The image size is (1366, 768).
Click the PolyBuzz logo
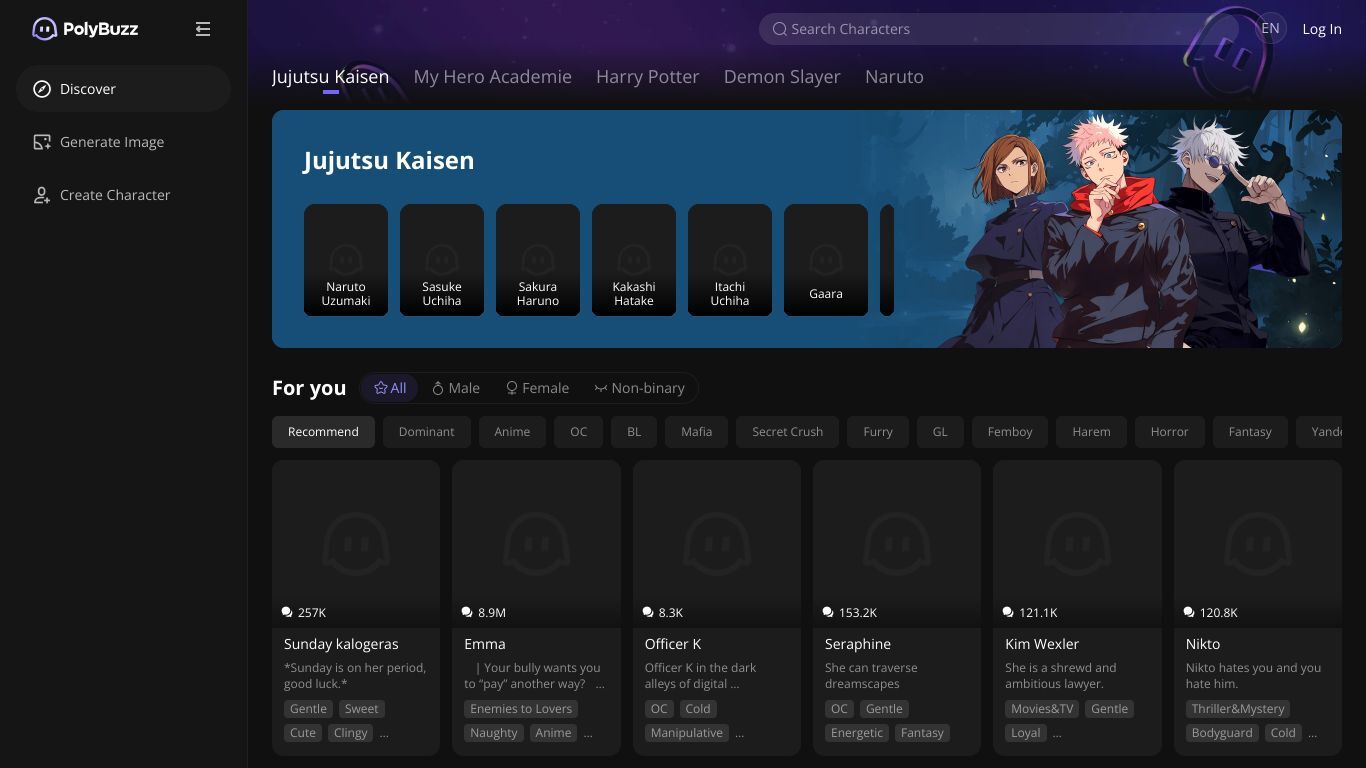[x=85, y=29]
